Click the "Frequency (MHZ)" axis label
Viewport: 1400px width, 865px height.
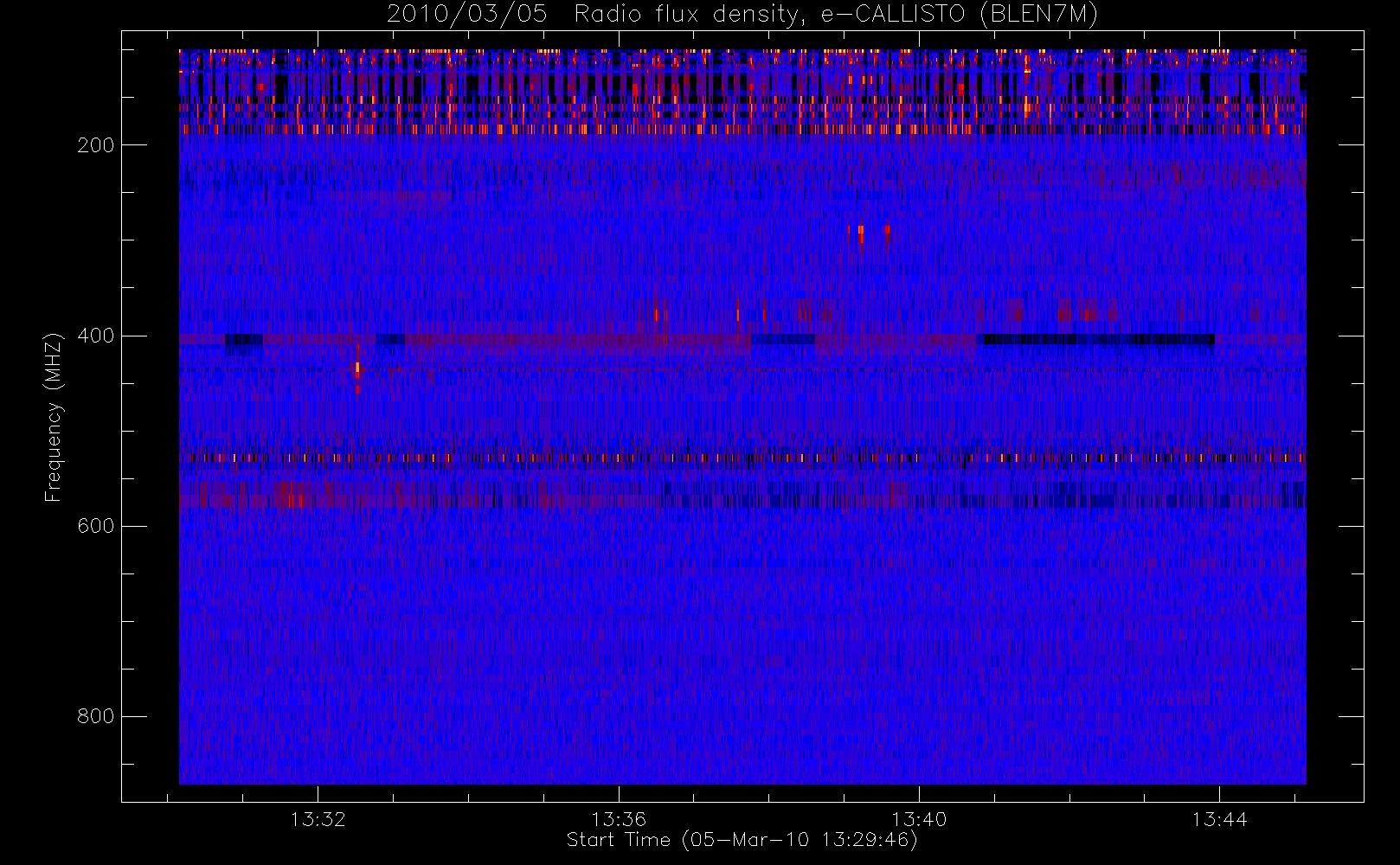(54, 417)
